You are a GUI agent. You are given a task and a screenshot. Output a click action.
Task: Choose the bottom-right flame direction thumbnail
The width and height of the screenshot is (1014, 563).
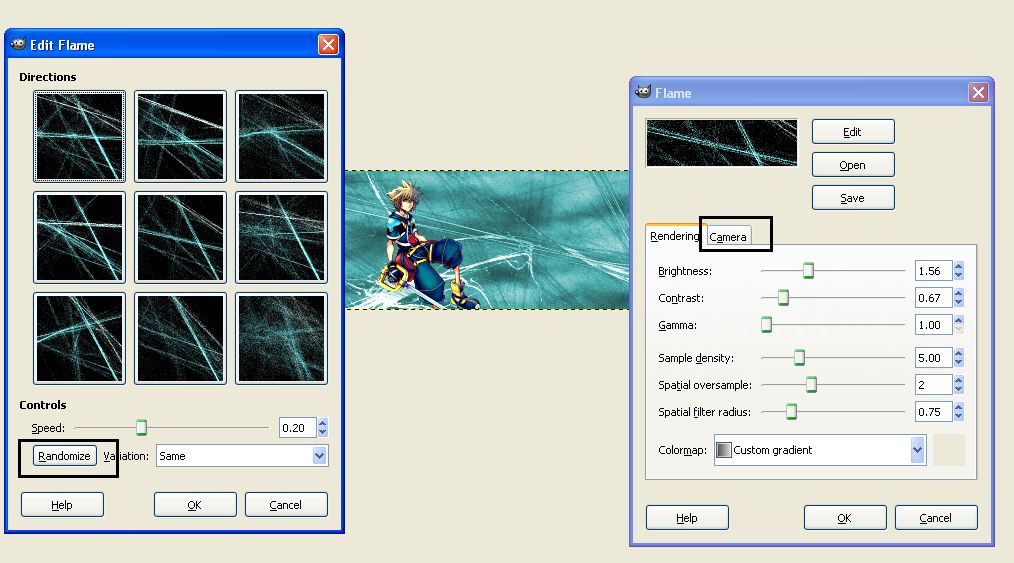(281, 338)
